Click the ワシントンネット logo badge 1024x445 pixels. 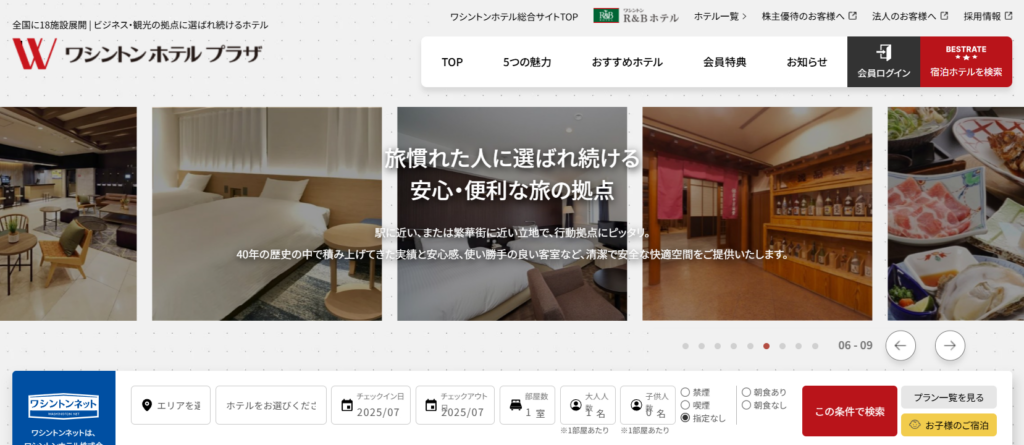61,406
